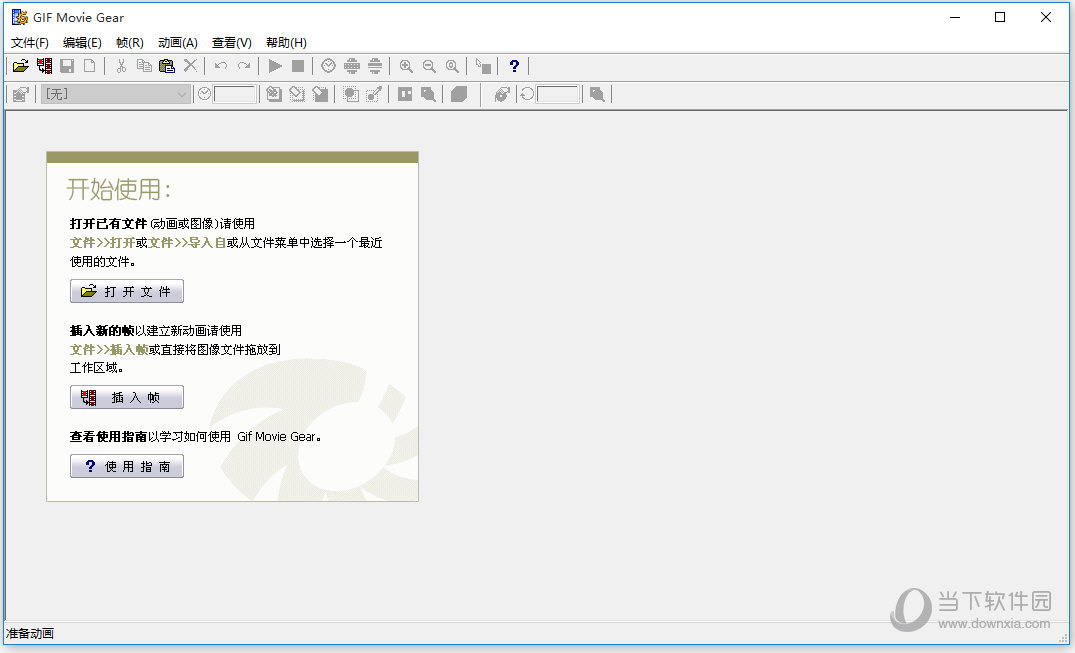The height and width of the screenshot is (653, 1075).
Task: Open the 帮助(H) menu
Action: [x=286, y=43]
